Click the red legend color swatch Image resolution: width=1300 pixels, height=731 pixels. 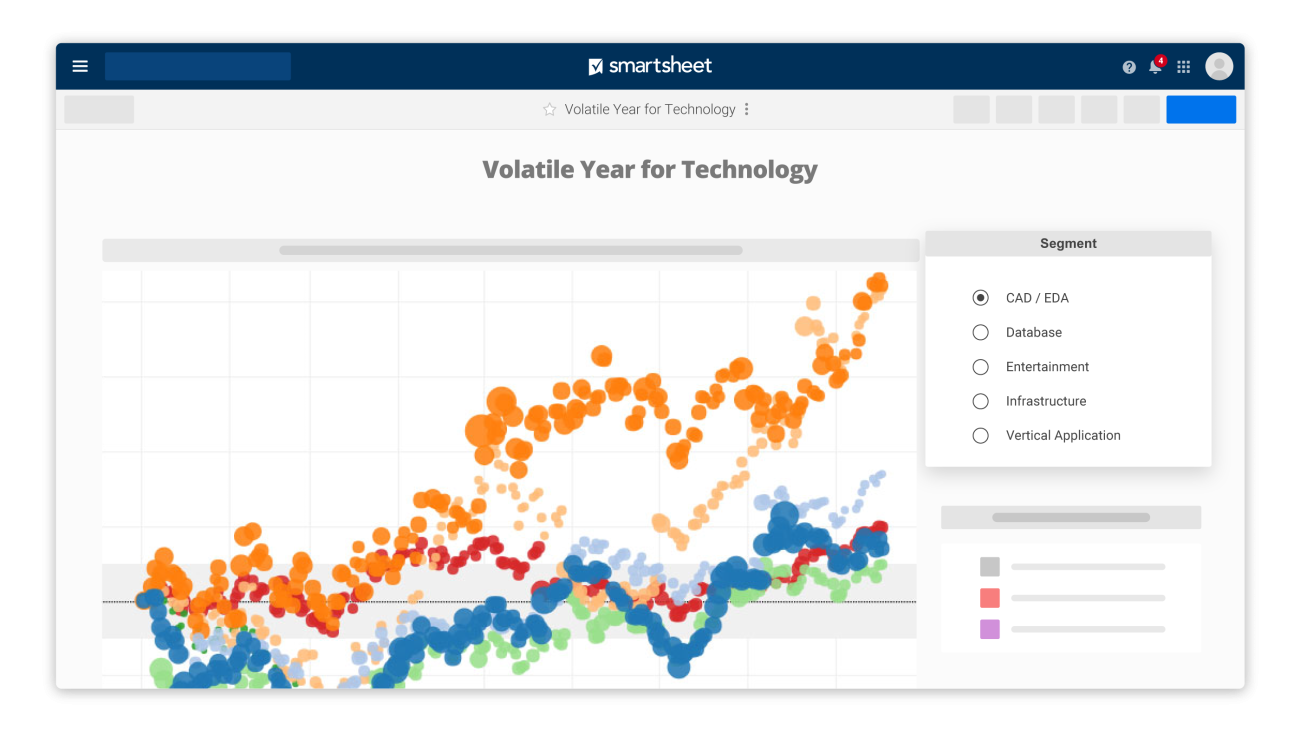[x=989, y=597]
